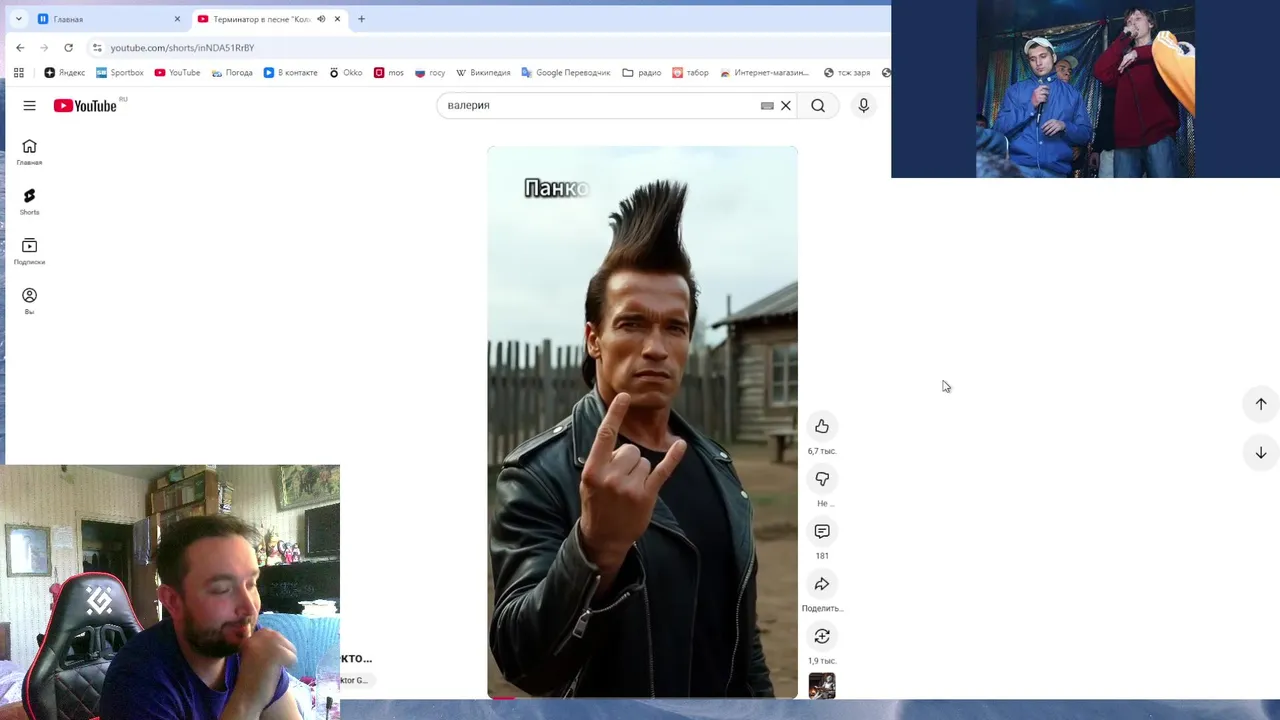Open the sound thumbnail below remix
1280x720 pixels.
[x=822, y=686]
